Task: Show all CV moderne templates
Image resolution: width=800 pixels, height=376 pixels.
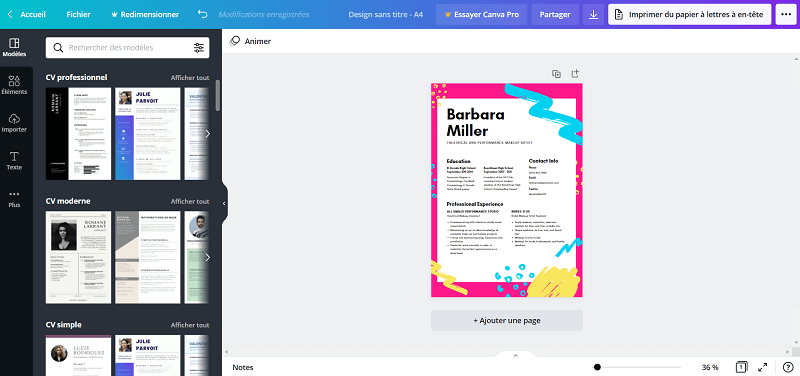Action: point(190,201)
